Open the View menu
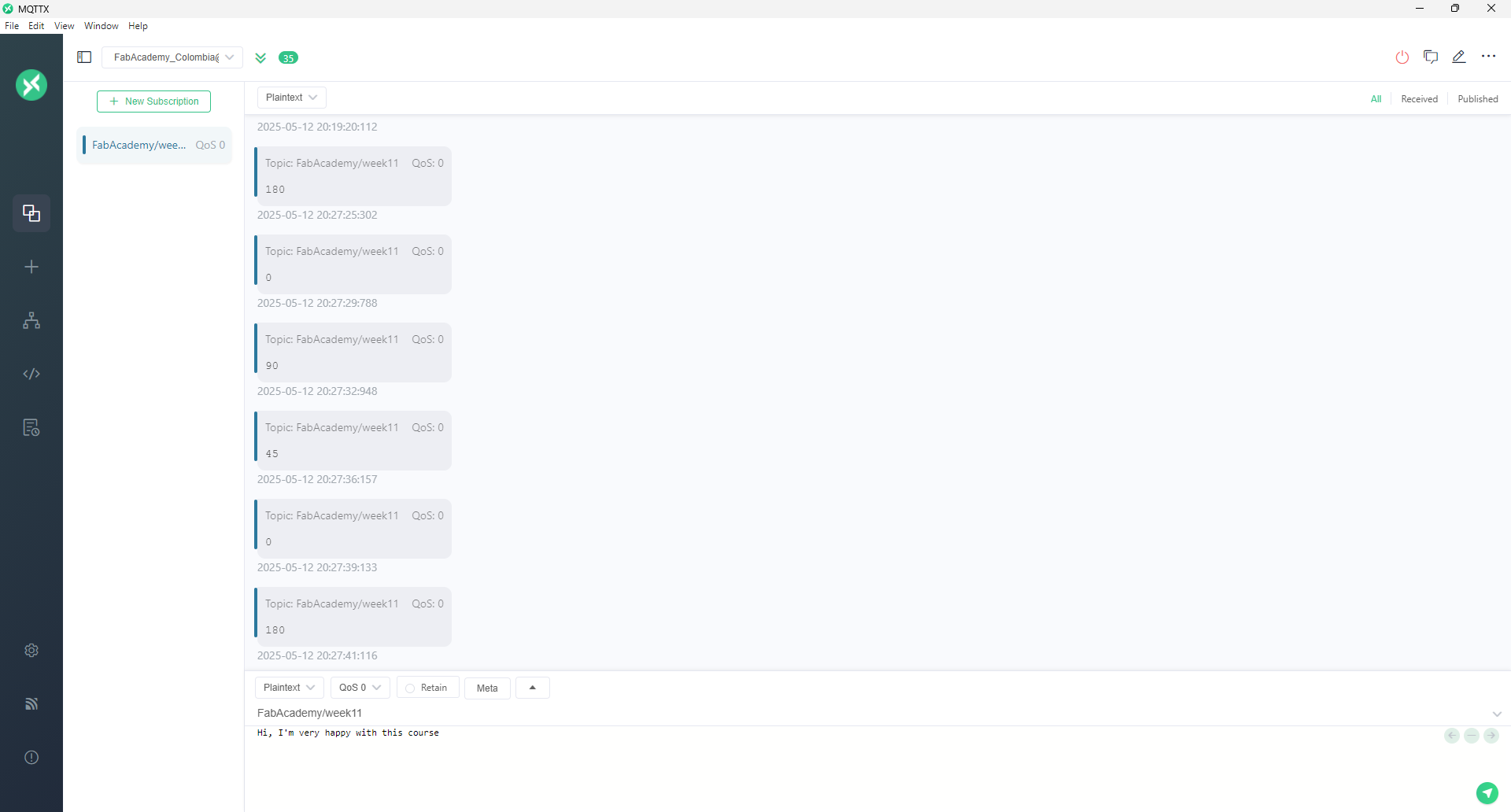Image resolution: width=1511 pixels, height=812 pixels. [65, 26]
